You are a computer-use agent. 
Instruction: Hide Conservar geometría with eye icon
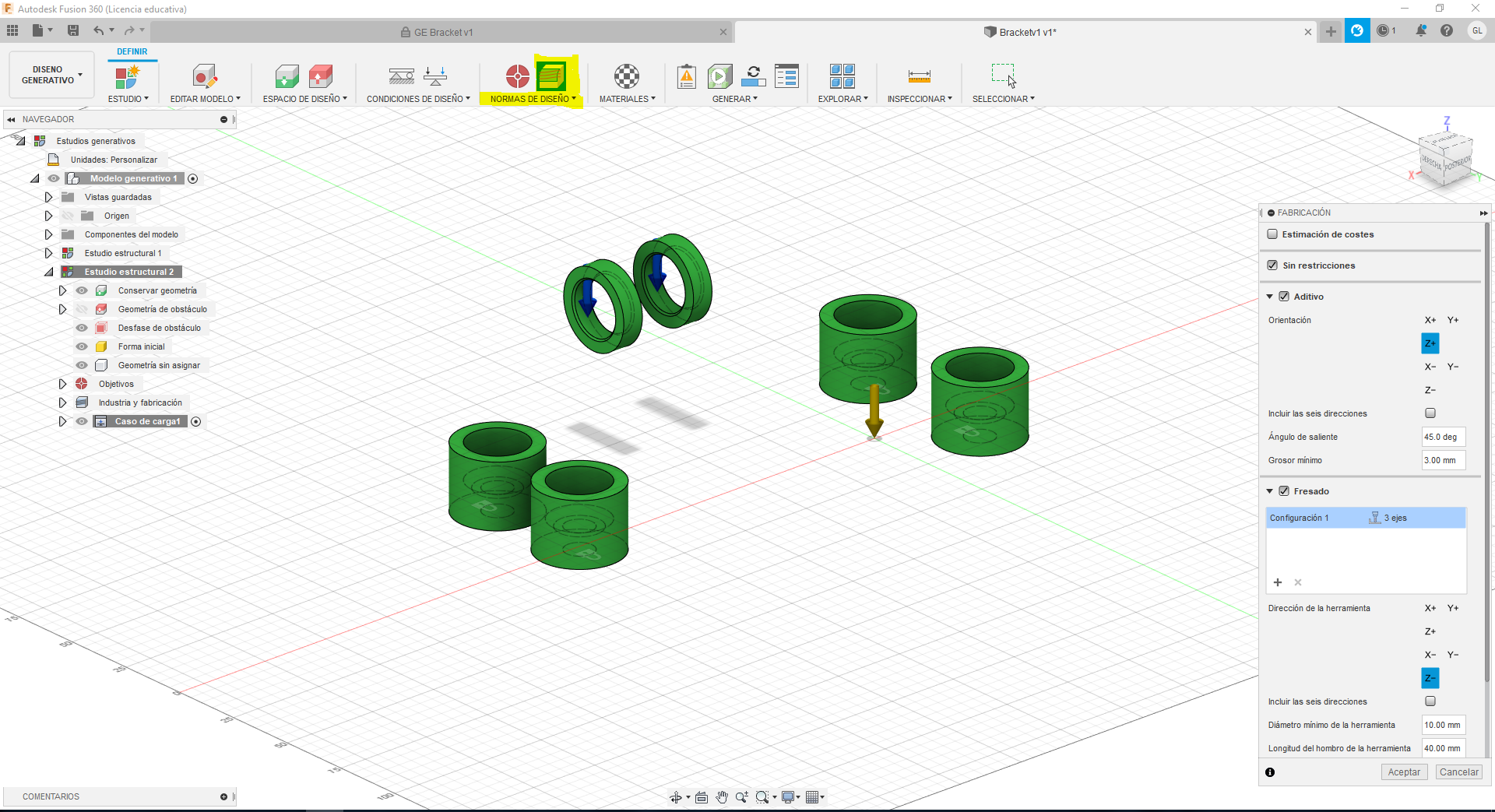(82, 290)
